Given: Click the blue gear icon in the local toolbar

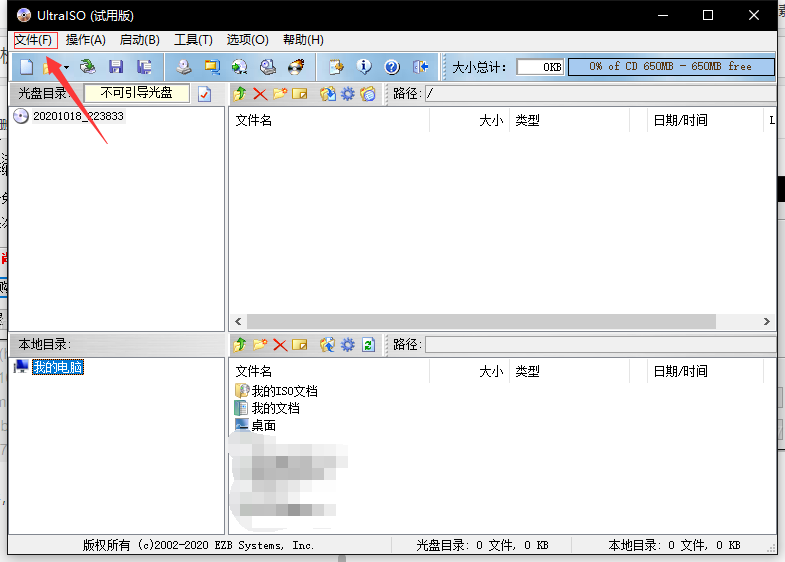Looking at the screenshot, I should pos(347,345).
